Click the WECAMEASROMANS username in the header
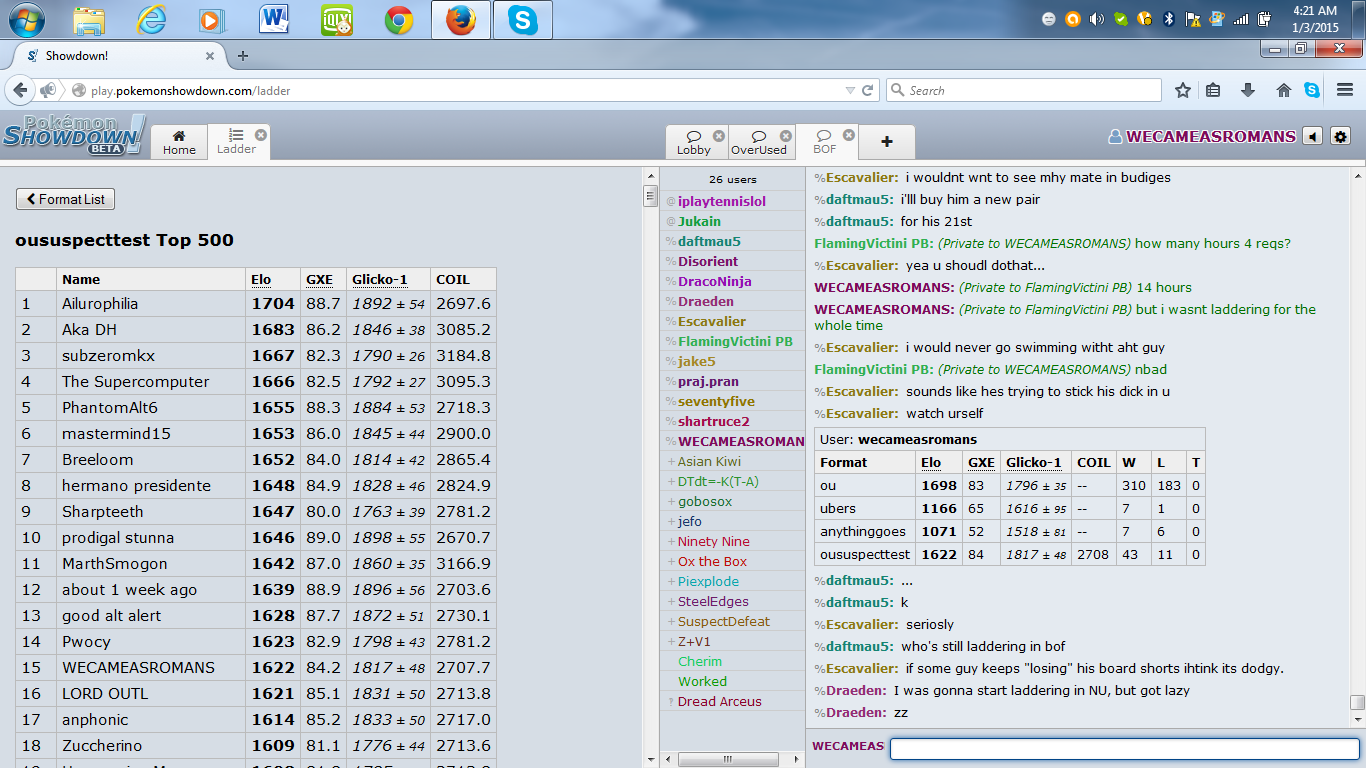 point(1210,137)
